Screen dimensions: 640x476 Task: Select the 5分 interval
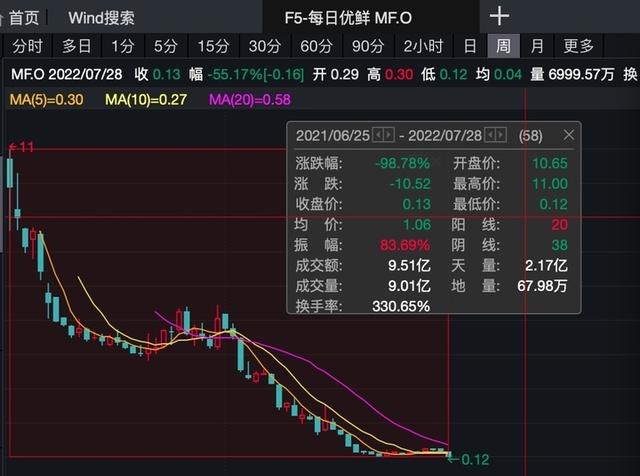point(165,46)
